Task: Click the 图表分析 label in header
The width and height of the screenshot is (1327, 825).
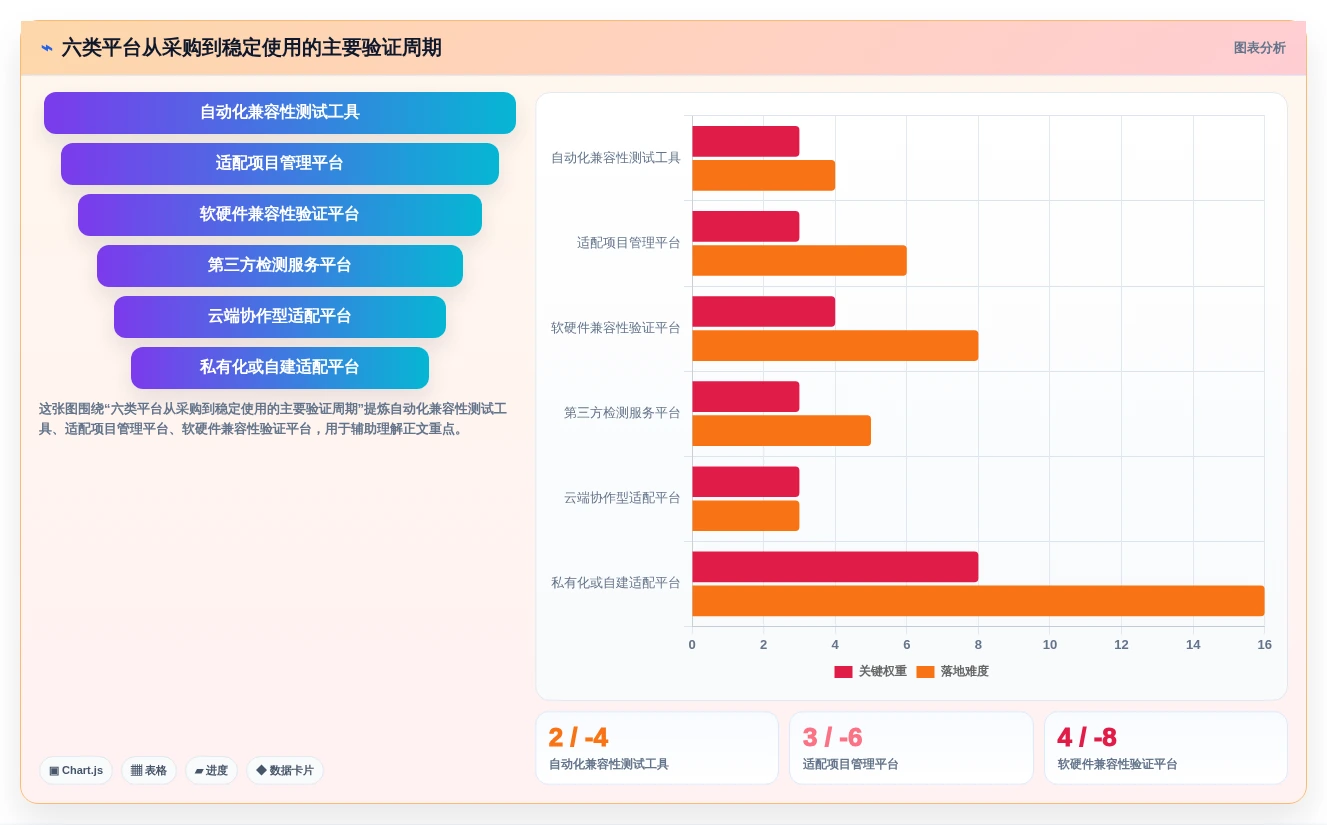Action: coord(1259,48)
